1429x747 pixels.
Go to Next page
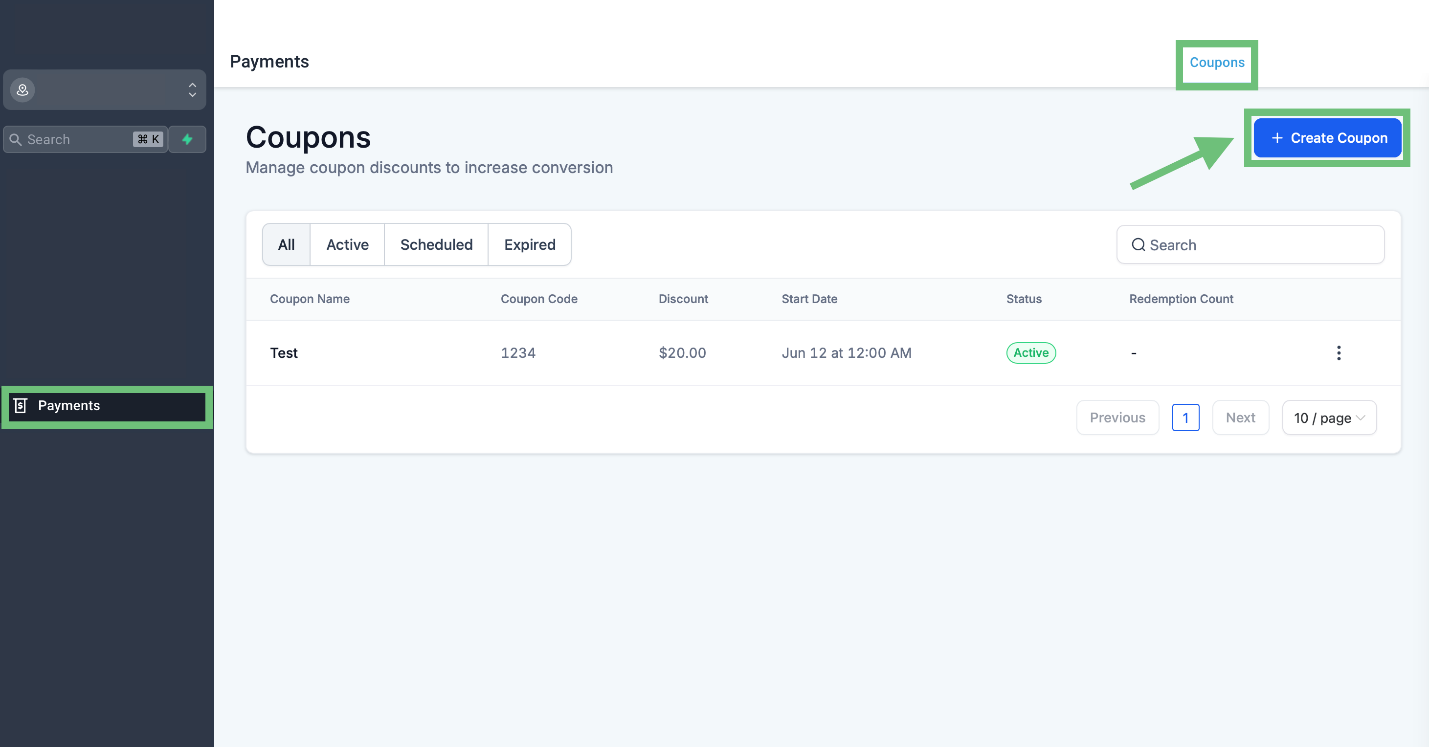click(x=1241, y=418)
